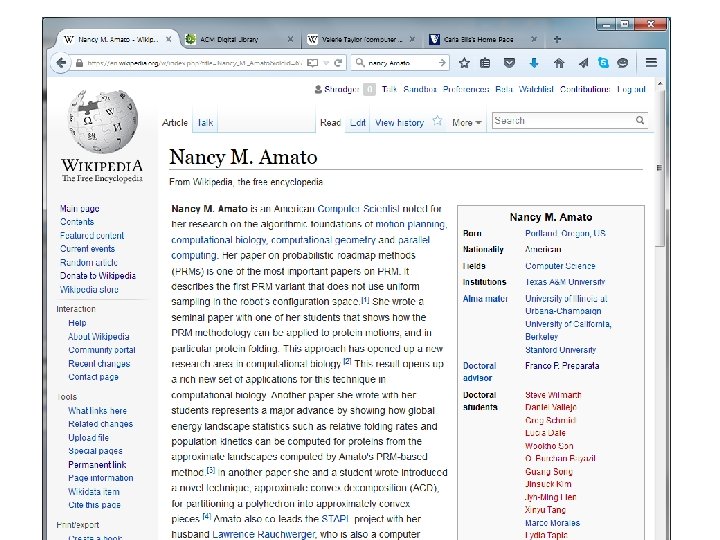The height and width of the screenshot is (540, 720).
Task: Show bookmarks list icon
Action: pyautogui.click(x=485, y=63)
